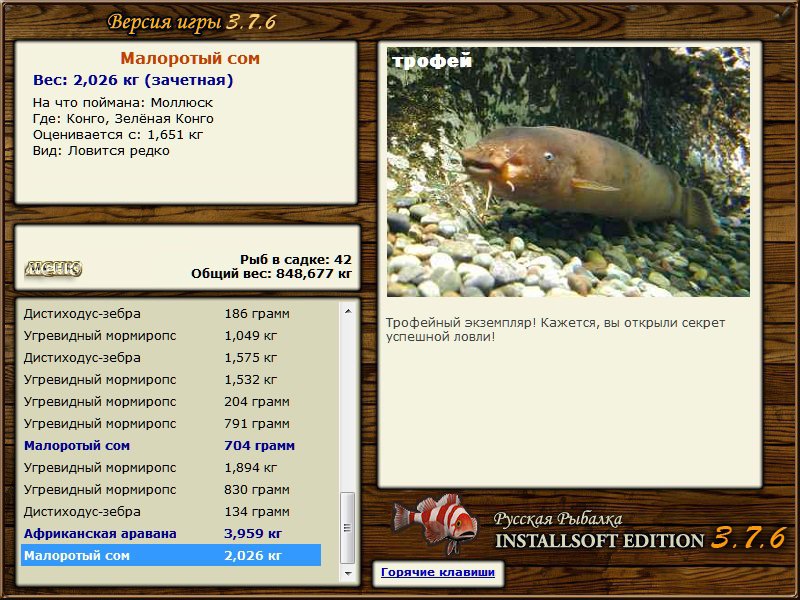
Task: Select Угревидный мормиропс 204 грамм row
Action: [171, 402]
